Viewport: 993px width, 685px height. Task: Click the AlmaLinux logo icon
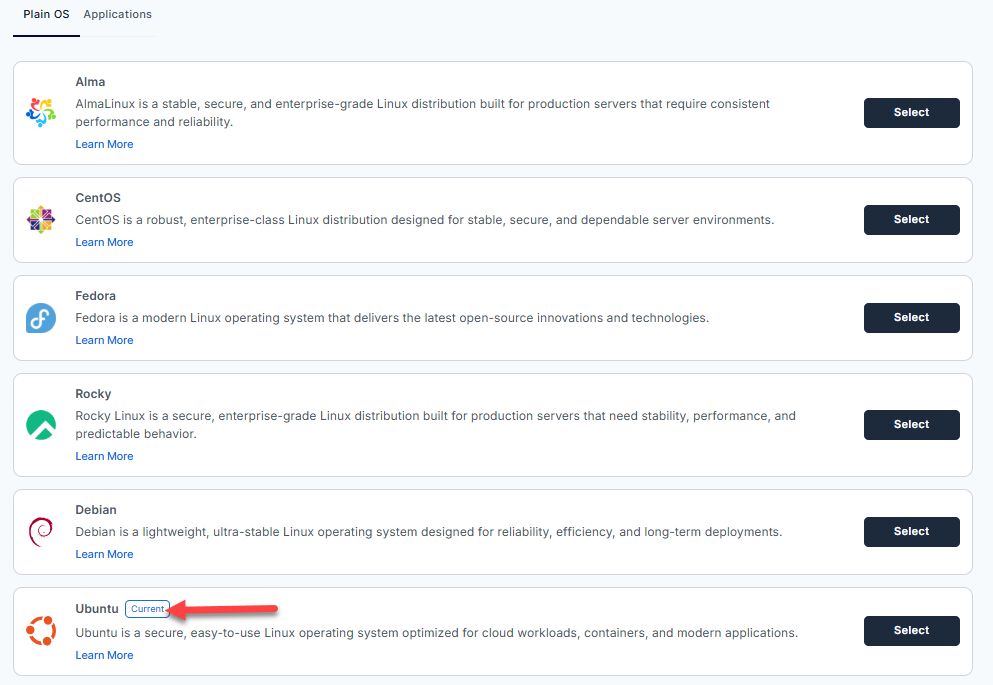coord(41,113)
